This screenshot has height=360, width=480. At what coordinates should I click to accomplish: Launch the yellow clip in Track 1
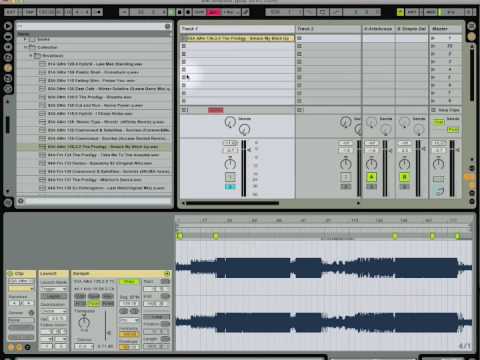point(184,38)
